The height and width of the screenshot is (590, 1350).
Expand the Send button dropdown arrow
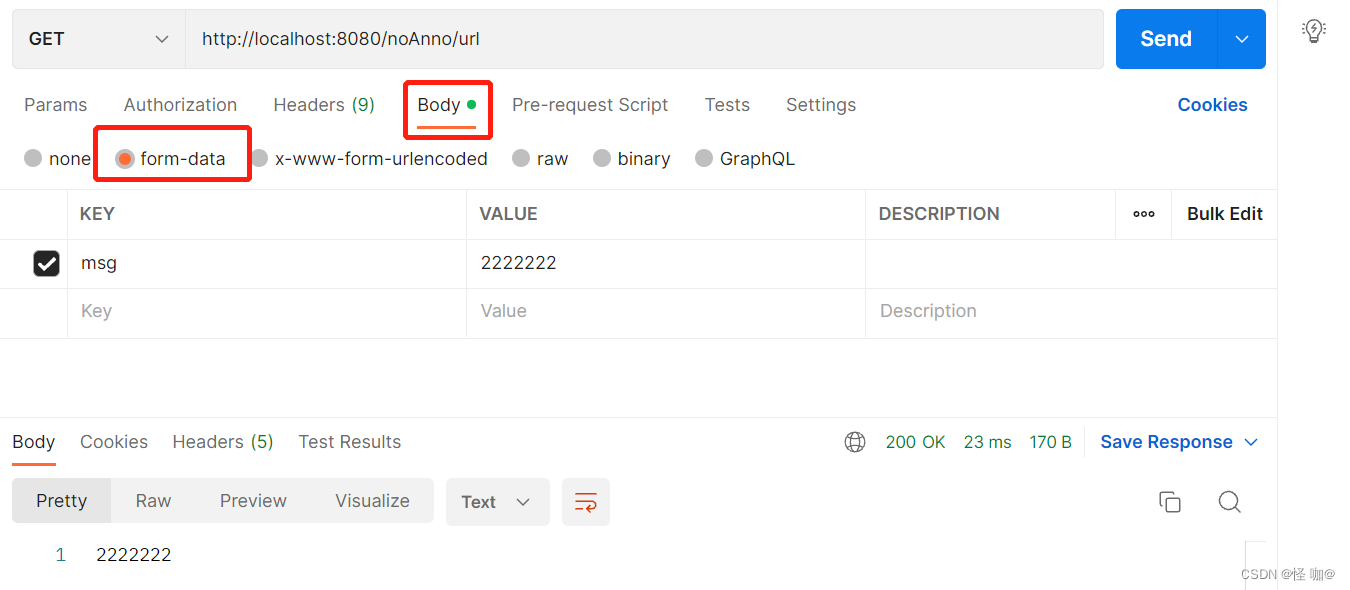coord(1242,39)
